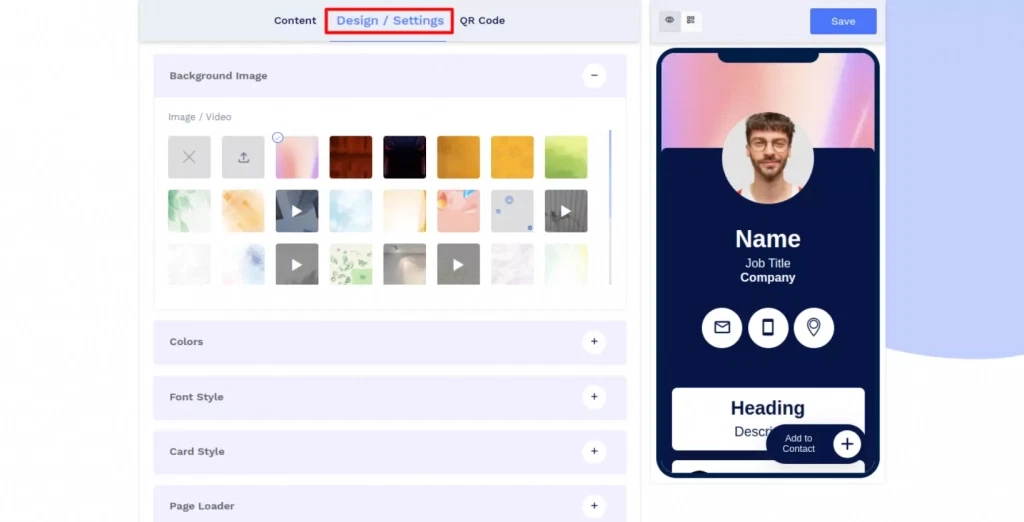Click the plus icon on Add to Contact
The width and height of the screenshot is (1024, 522).
click(847, 444)
